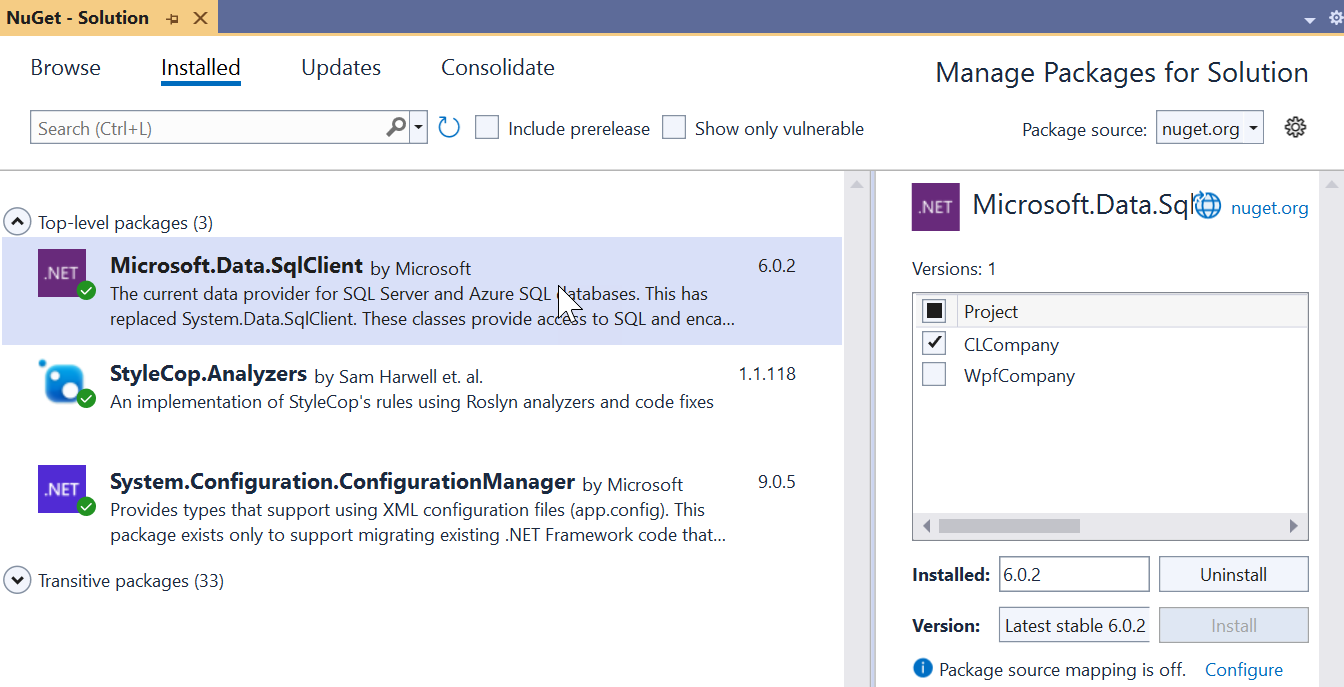
Task: Expand the Transitive packages group
Action: pyautogui.click(x=17, y=580)
